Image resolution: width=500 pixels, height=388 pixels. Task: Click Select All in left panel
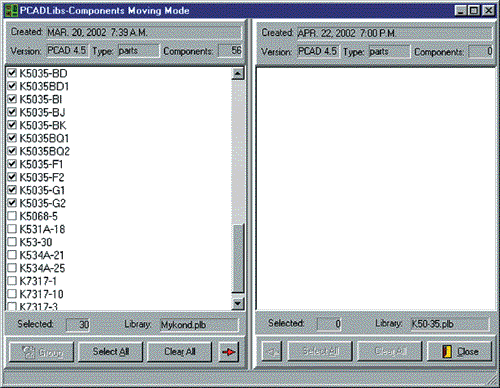pos(111,352)
